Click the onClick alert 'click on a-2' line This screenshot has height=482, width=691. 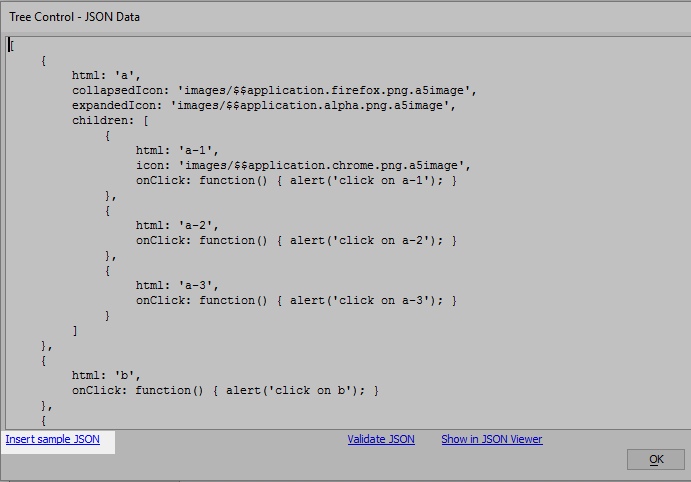pos(296,240)
